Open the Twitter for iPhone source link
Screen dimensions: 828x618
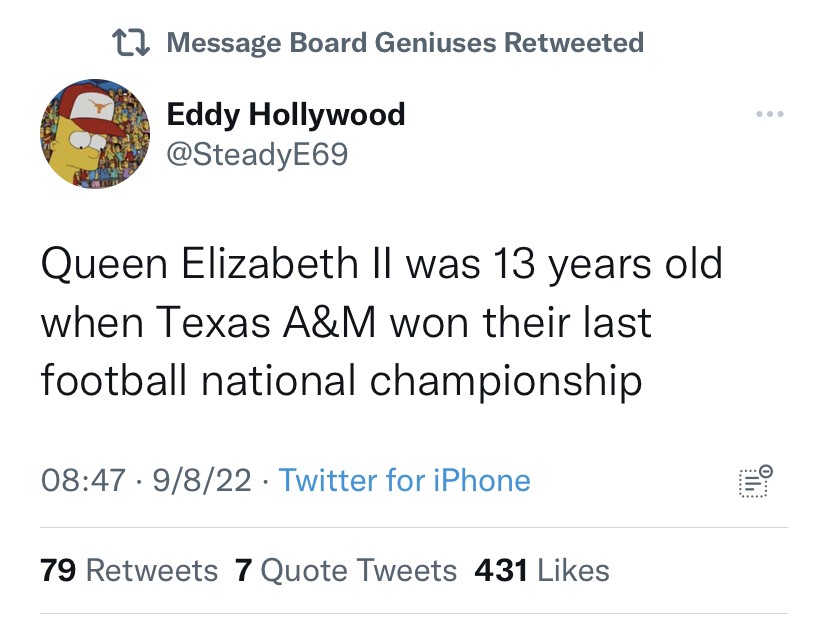404,481
